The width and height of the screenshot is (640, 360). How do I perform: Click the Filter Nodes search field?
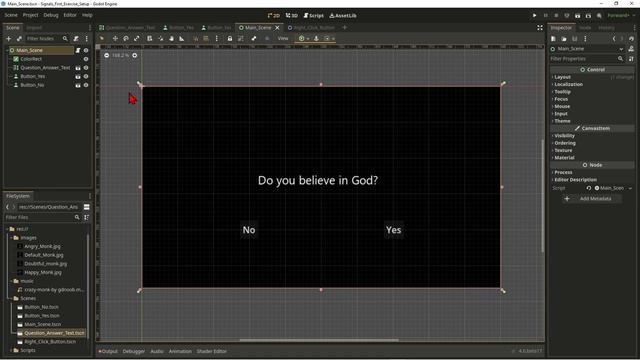tap(47, 38)
